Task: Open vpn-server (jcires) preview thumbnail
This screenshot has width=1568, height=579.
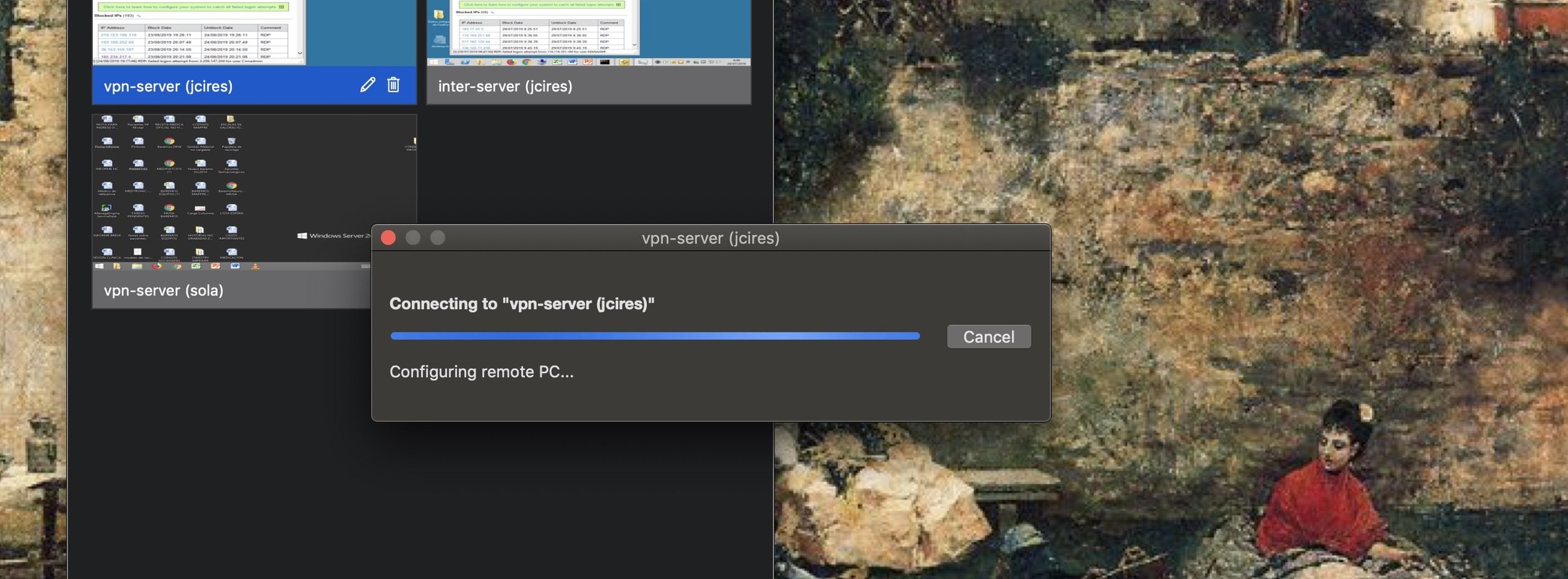Action: pos(254,33)
